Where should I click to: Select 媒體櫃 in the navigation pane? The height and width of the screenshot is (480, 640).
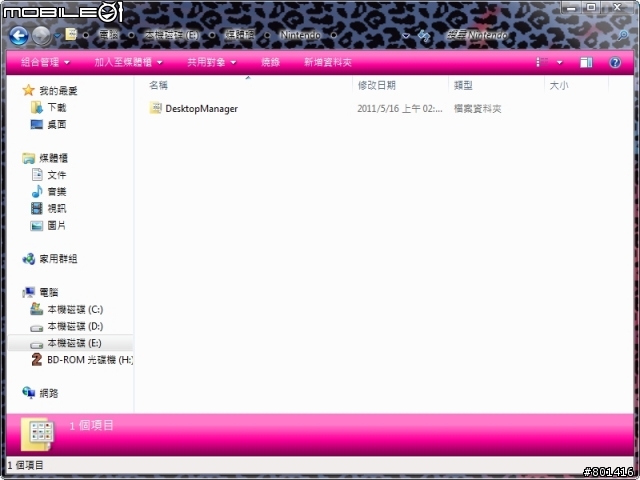pos(53,158)
